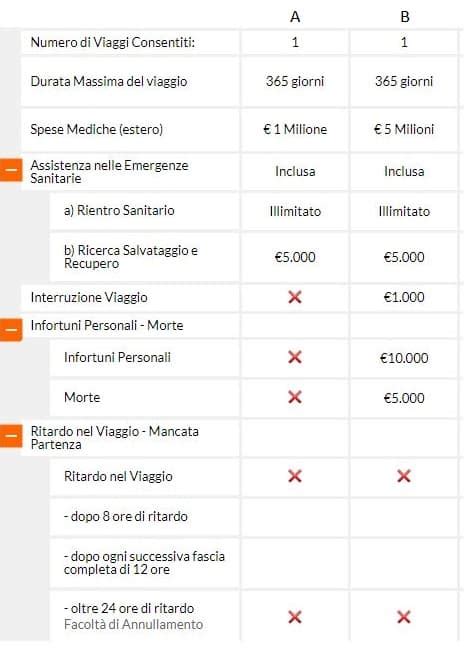Click plan B red X for Ritardo nel Viaggio
This screenshot has height=657, width=464.
(x=404, y=476)
